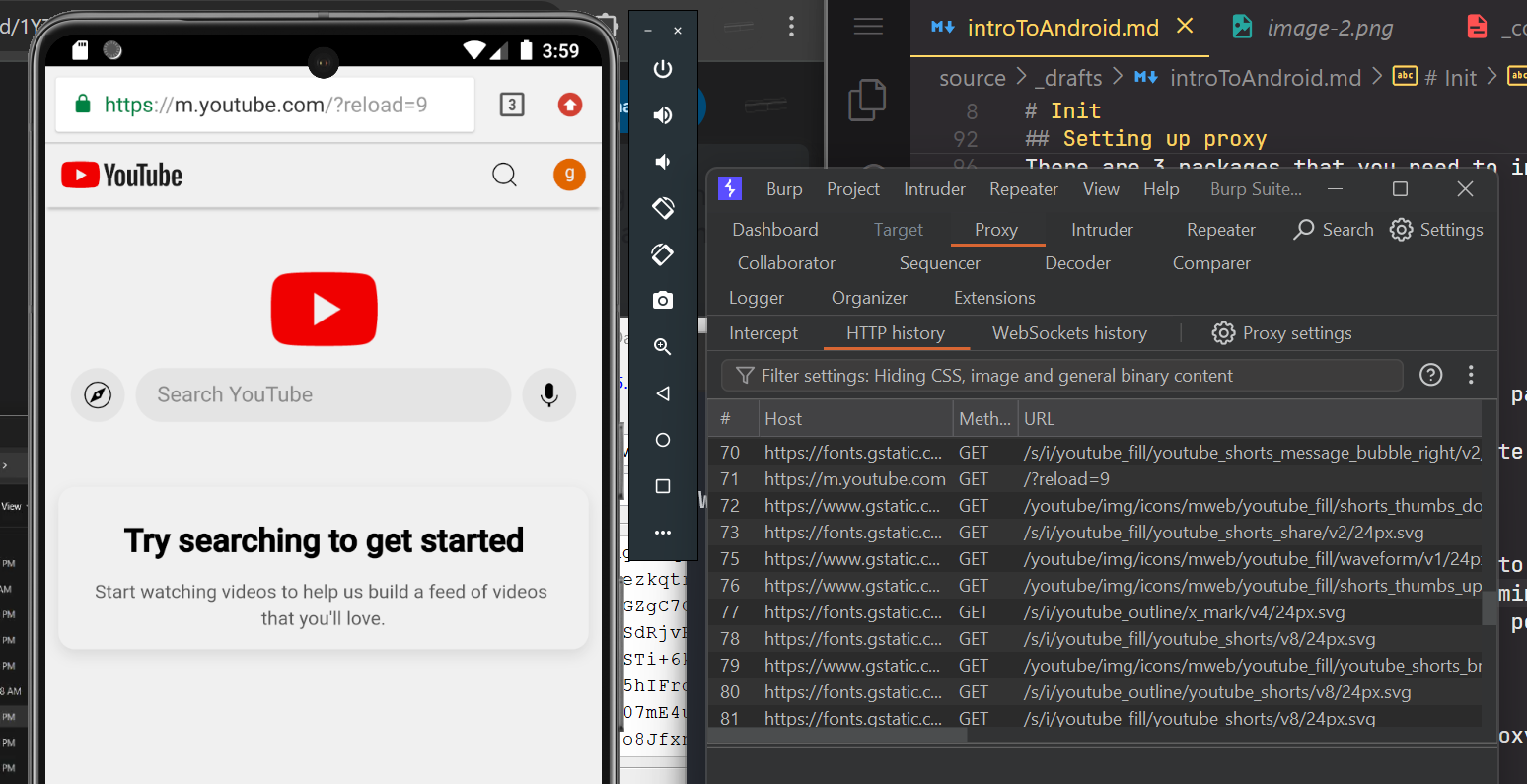Sort by # column header in history
This screenshot has height=784, width=1527.
[733, 419]
